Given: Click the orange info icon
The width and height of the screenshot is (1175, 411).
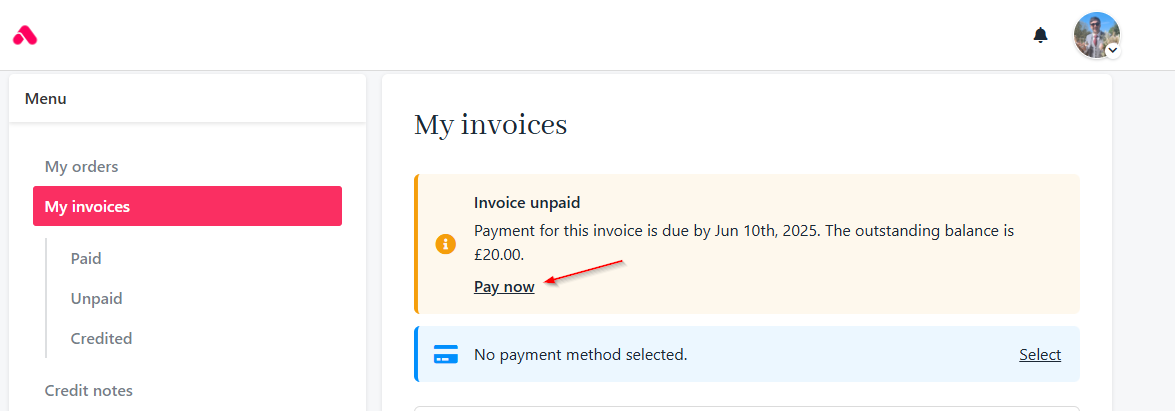Looking at the screenshot, I should (446, 244).
